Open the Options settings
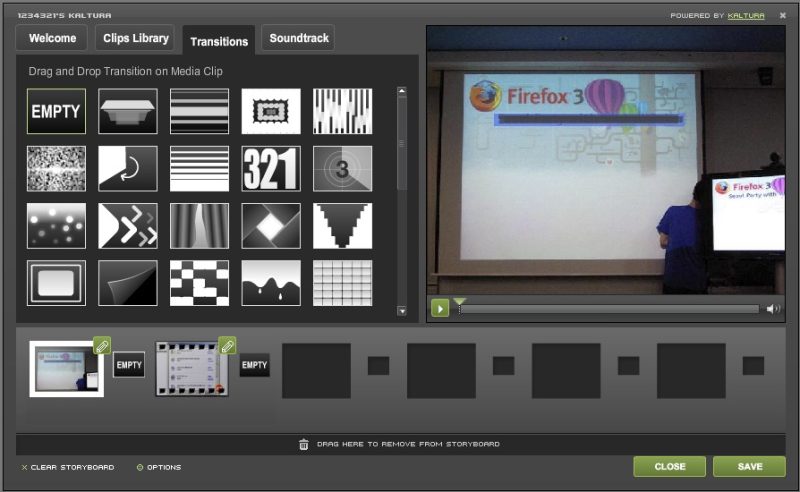Screen dimensions: 800x492 159,467
